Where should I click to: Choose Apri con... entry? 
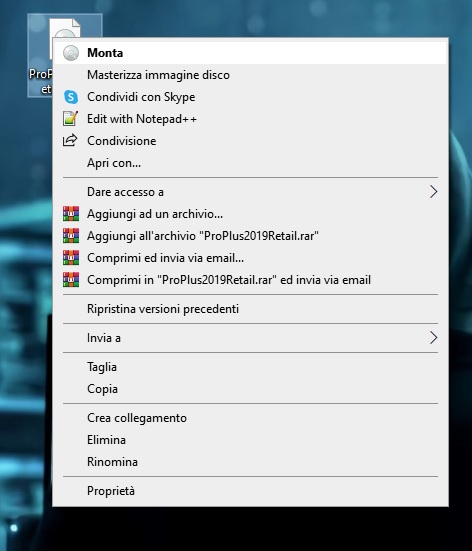coord(251,163)
